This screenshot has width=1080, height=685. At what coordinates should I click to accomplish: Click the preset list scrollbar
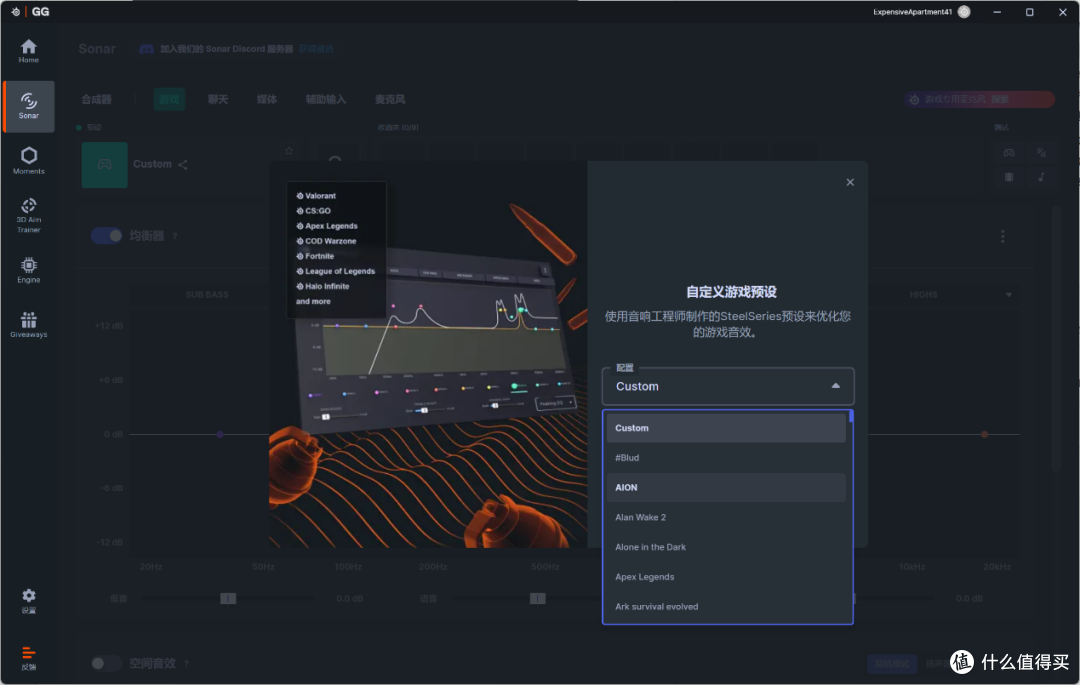(851, 417)
